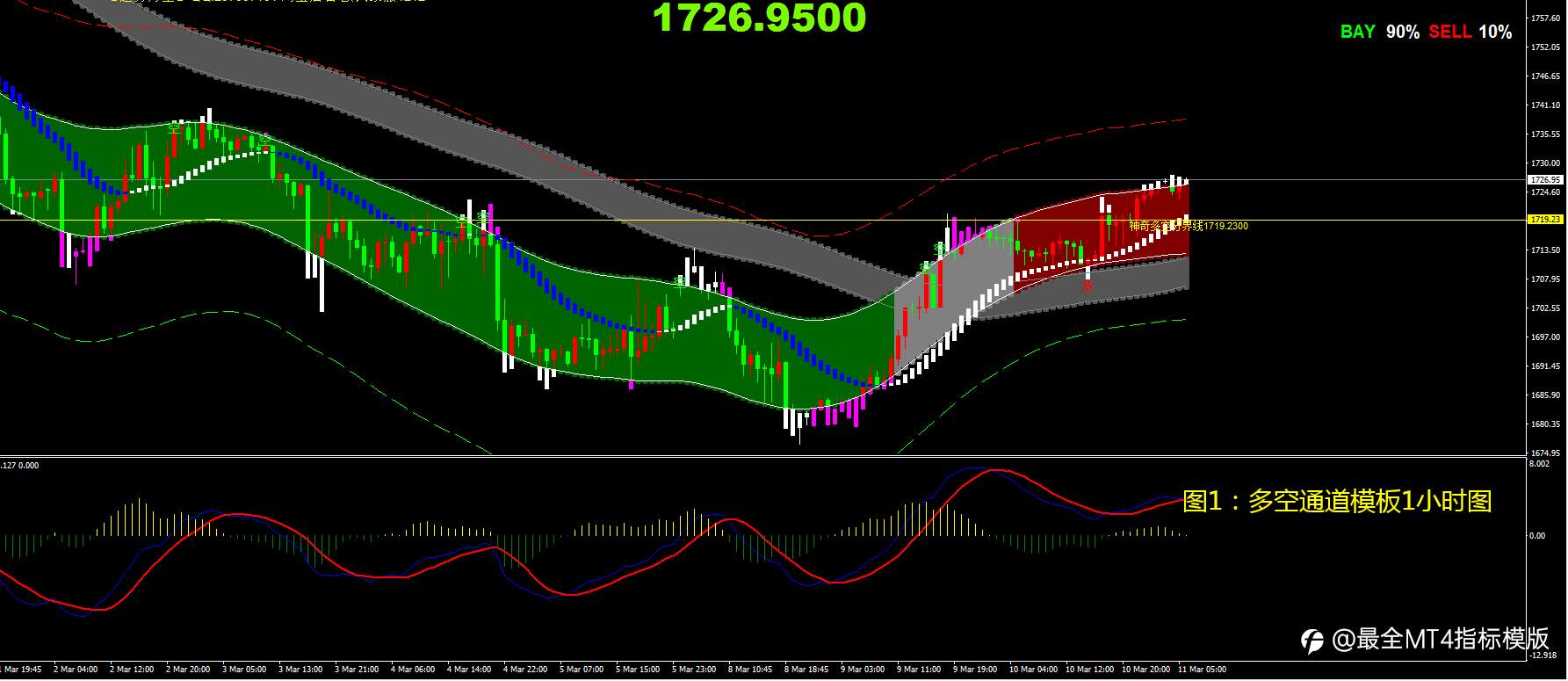Click time axis label 9 Mar 11:00
The image size is (1568, 681).
(x=920, y=670)
